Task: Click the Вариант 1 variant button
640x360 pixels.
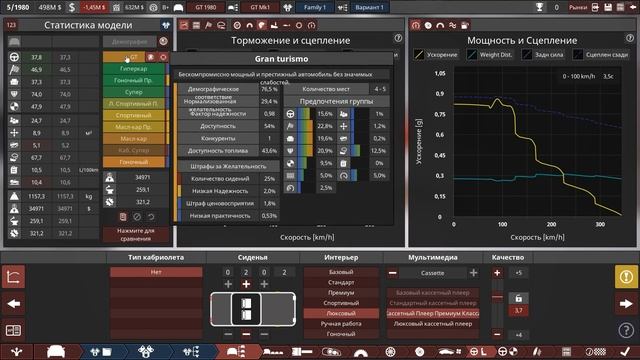Action: (x=369, y=7)
